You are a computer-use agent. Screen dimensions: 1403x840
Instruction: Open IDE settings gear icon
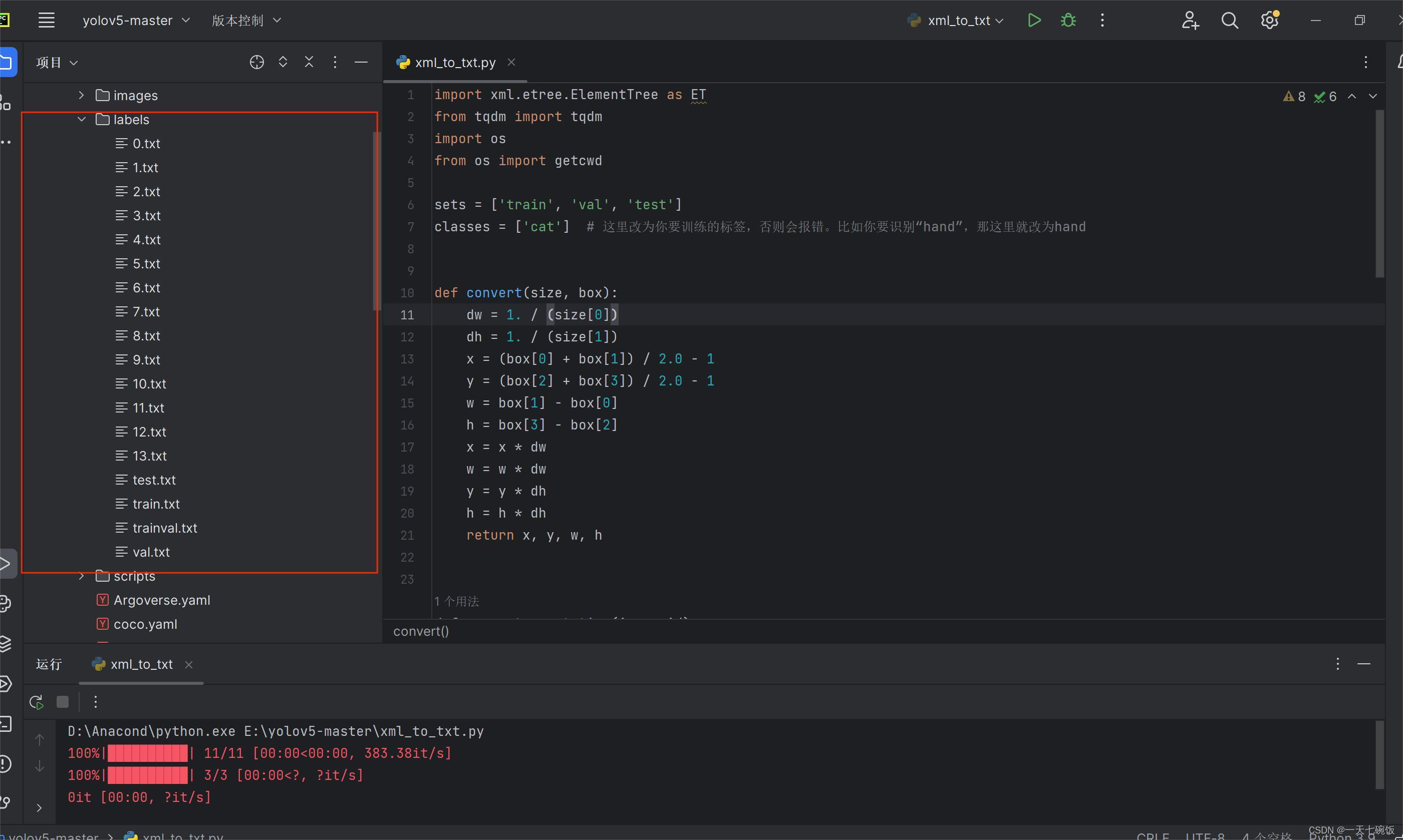(x=1269, y=21)
